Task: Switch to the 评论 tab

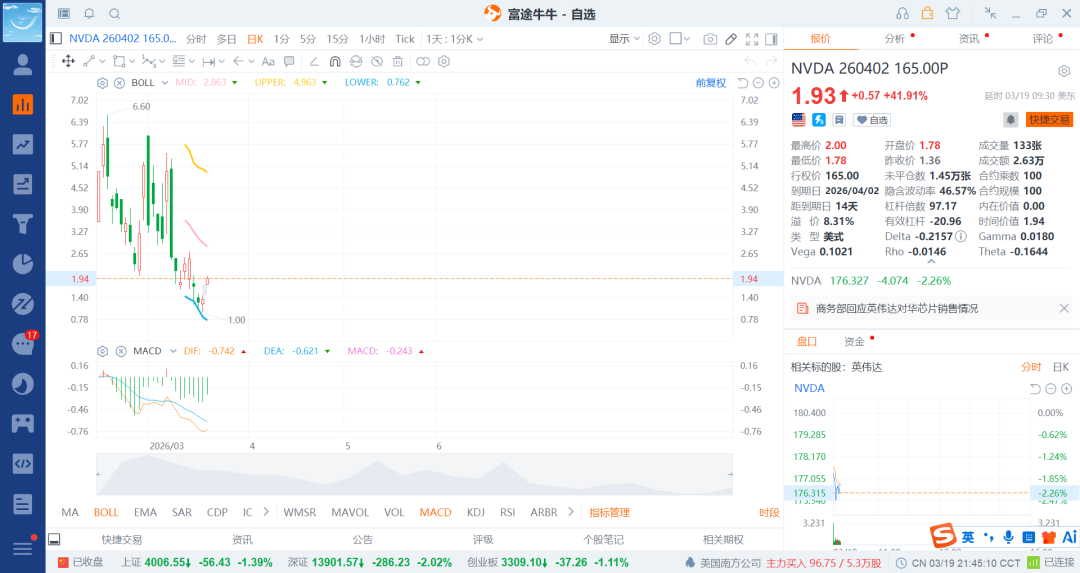Action: 1043,39
